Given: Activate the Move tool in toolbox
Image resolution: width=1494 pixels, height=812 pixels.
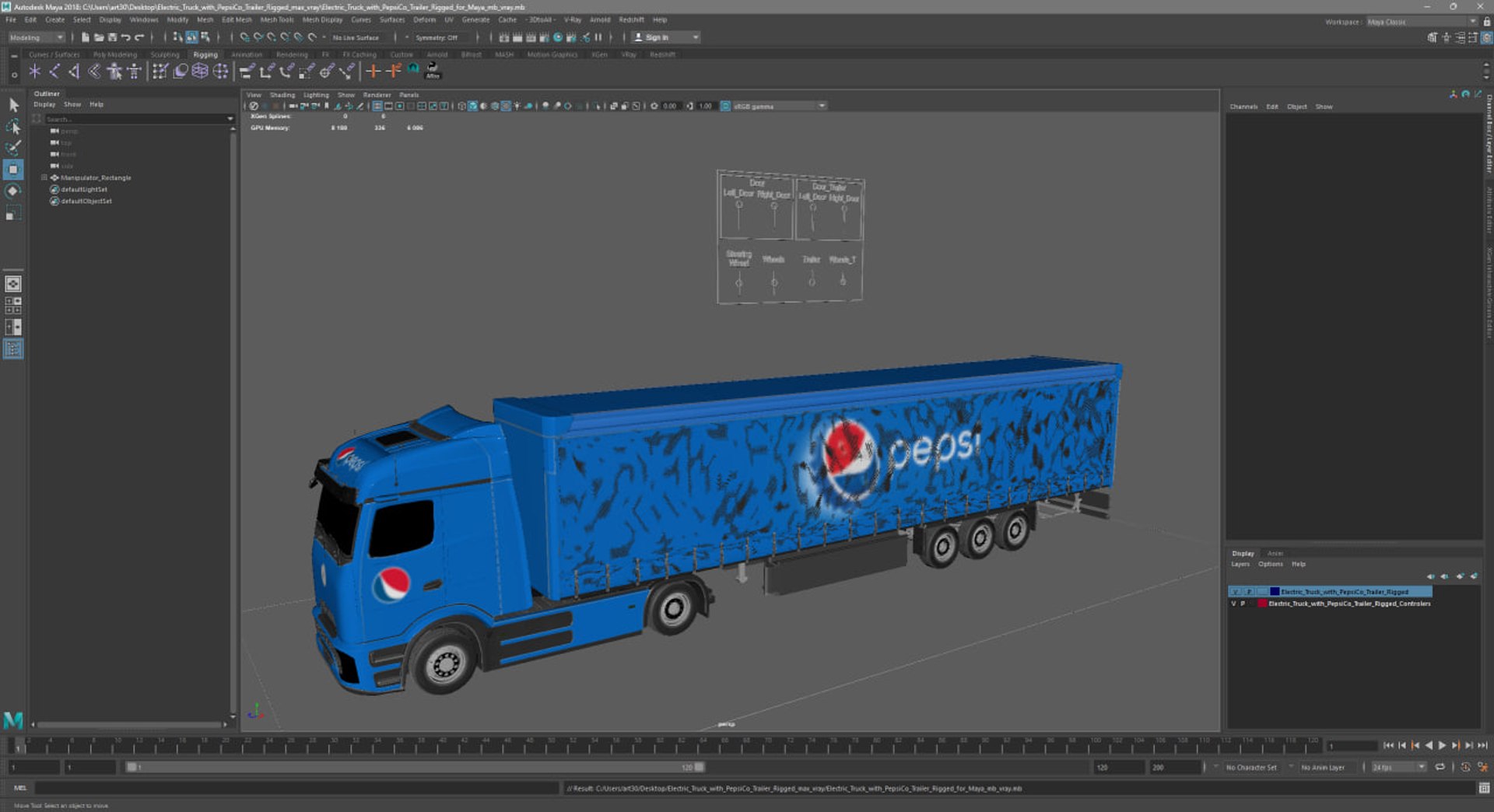Looking at the screenshot, I should (x=13, y=170).
